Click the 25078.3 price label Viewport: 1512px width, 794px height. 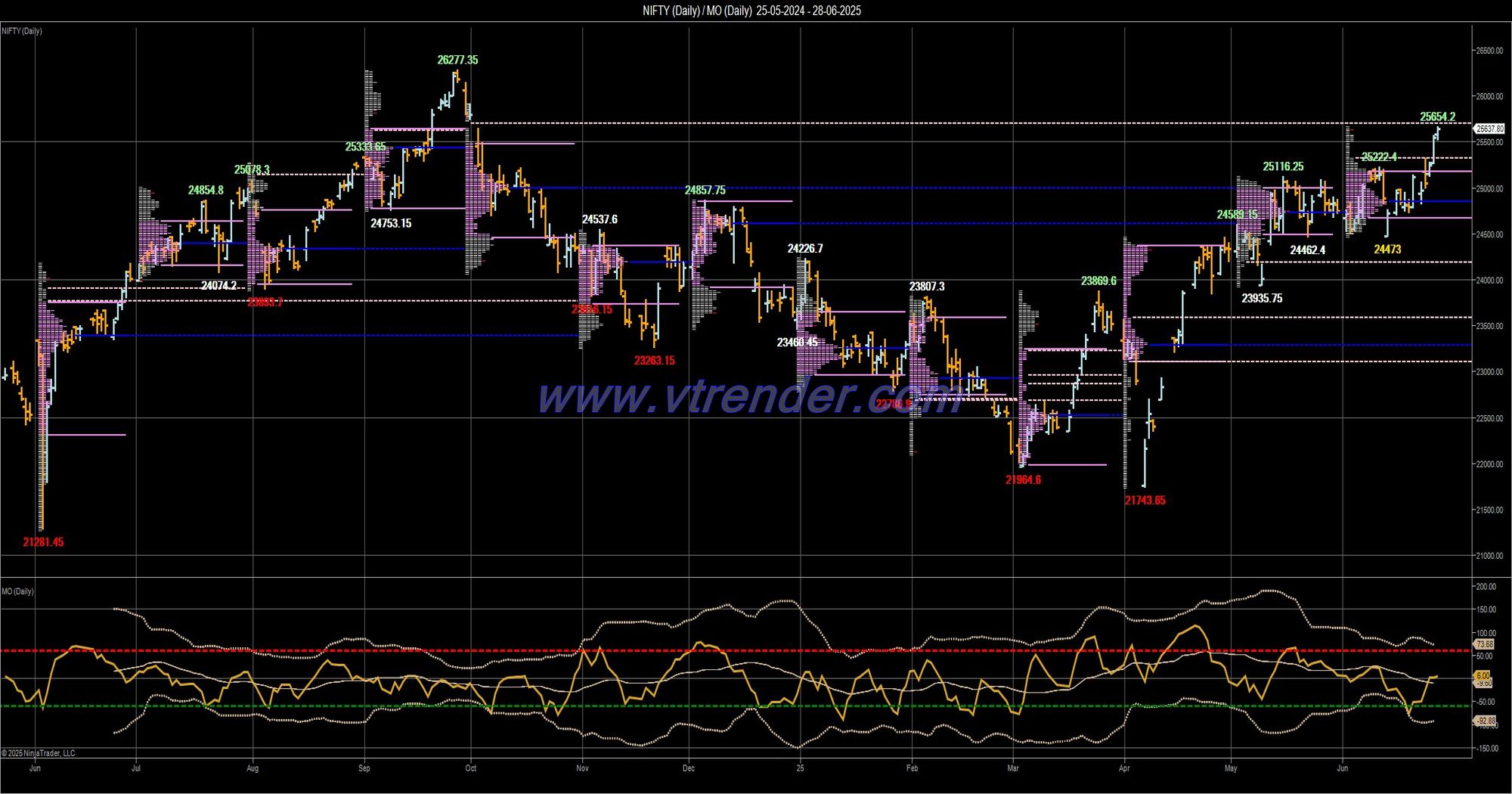tap(252, 169)
